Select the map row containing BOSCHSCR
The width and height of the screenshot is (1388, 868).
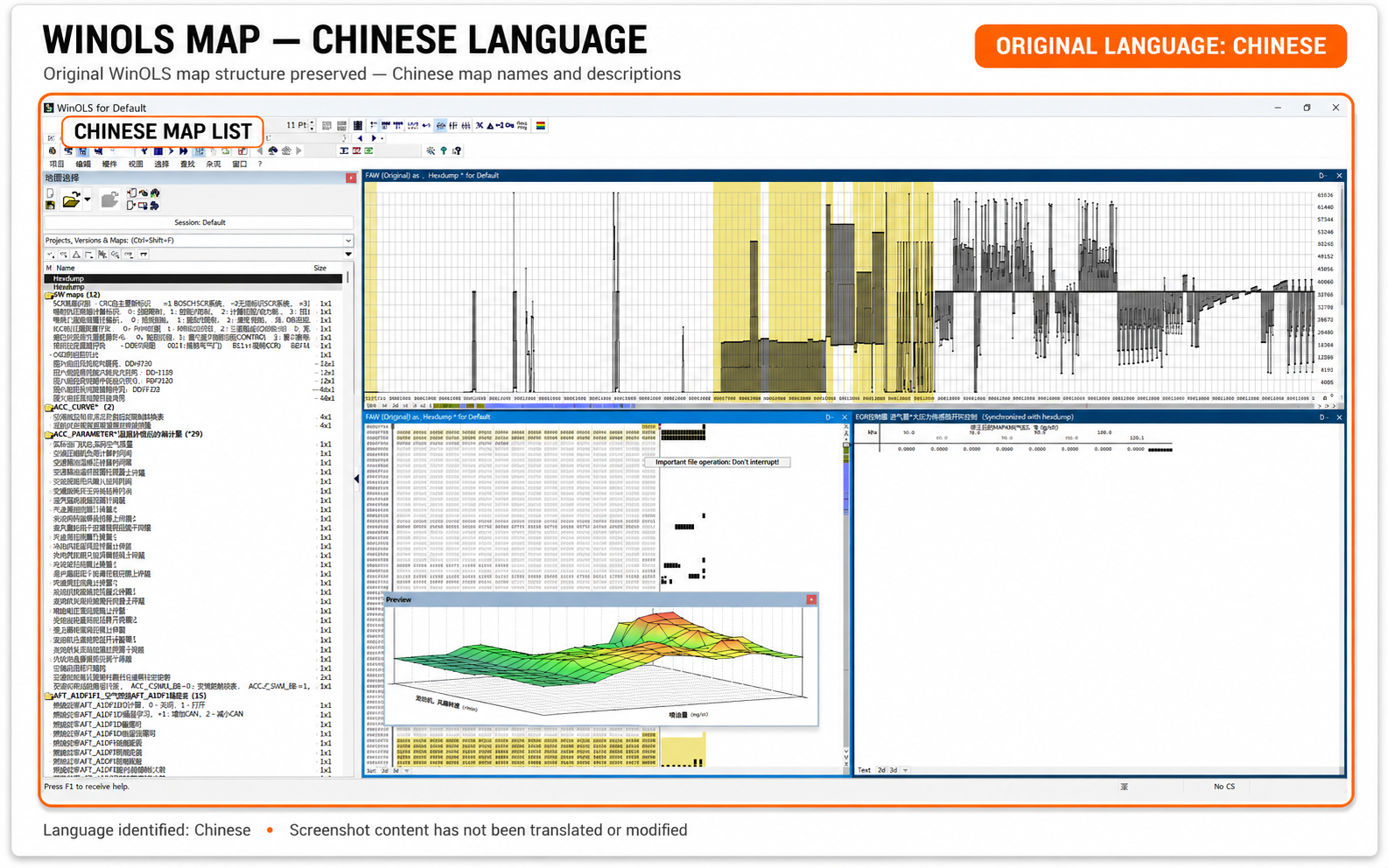click(191, 304)
